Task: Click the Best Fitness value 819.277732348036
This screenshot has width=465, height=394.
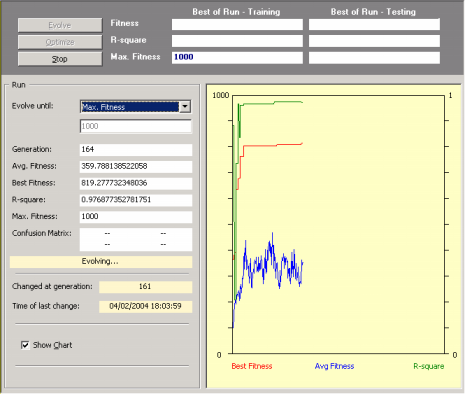Action: pyautogui.click(x=136, y=183)
